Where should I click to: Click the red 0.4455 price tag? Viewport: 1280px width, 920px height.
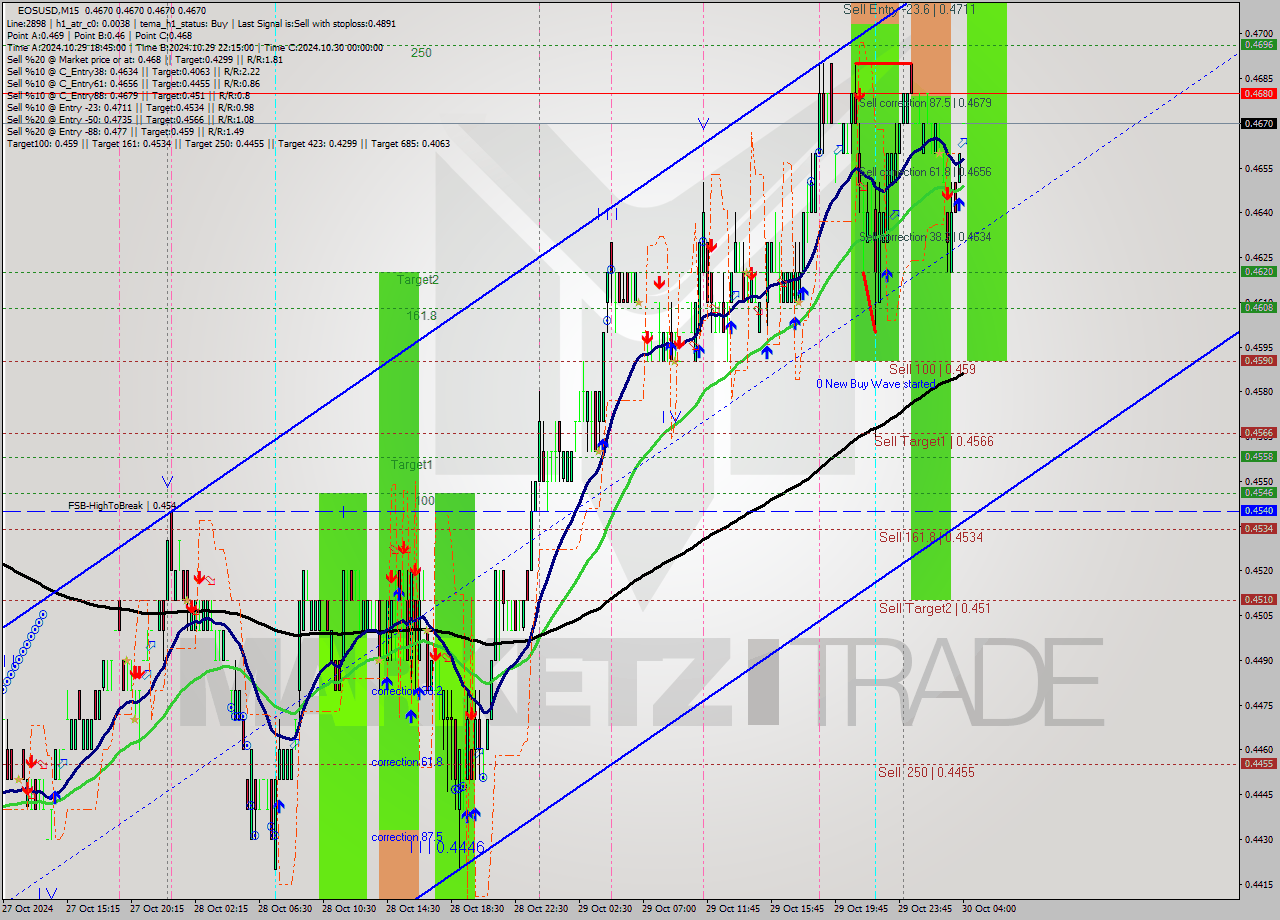click(x=1258, y=763)
